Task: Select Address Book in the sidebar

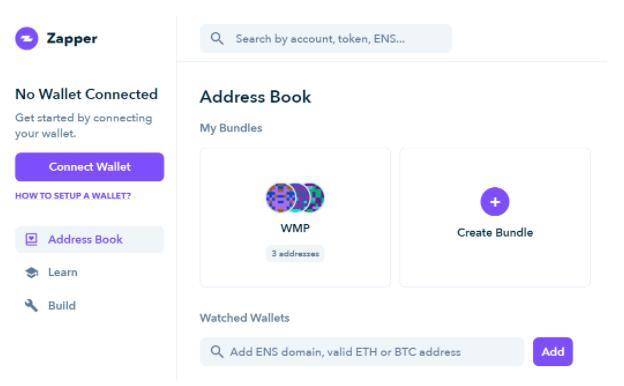Action: click(x=90, y=240)
